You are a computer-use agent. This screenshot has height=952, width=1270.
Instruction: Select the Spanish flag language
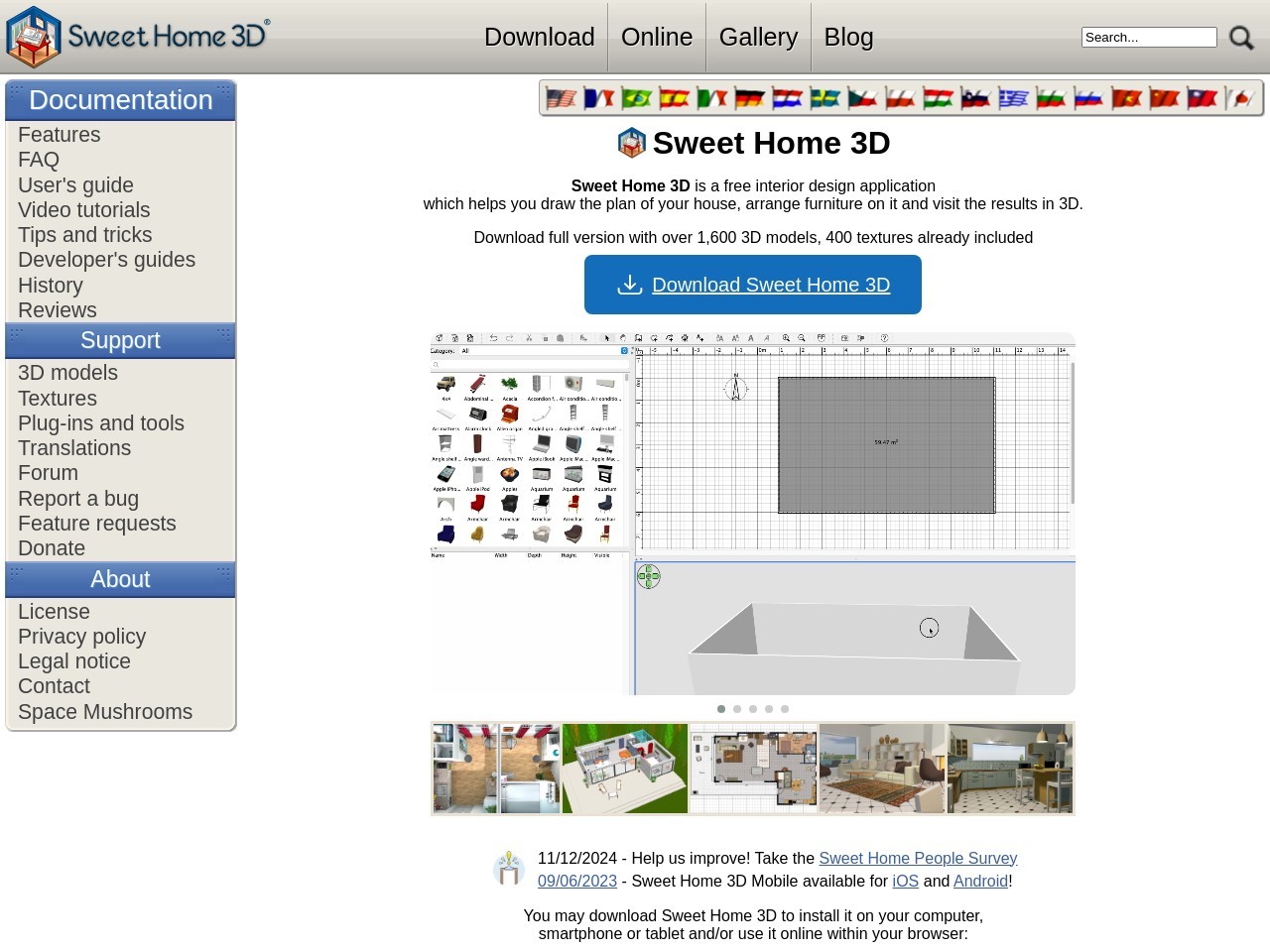tap(675, 98)
